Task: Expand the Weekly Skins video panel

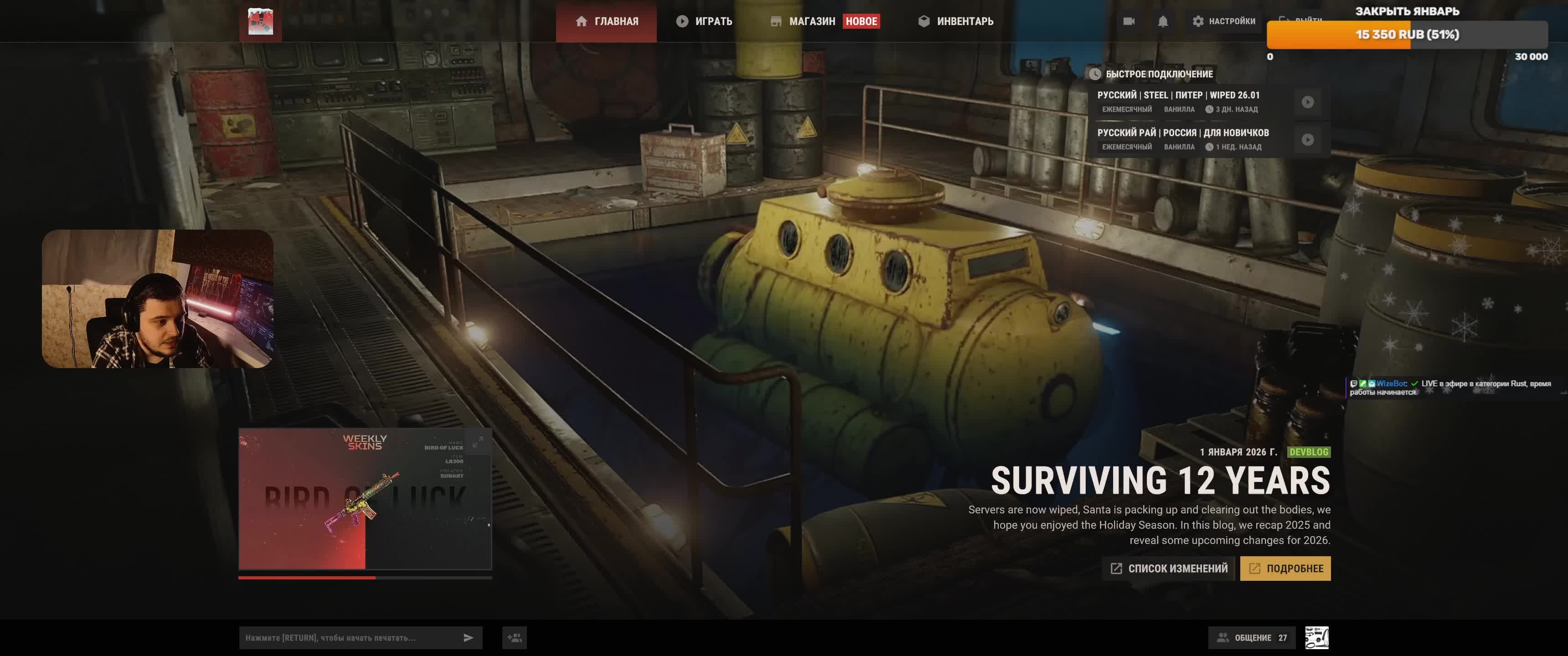Action: (479, 442)
